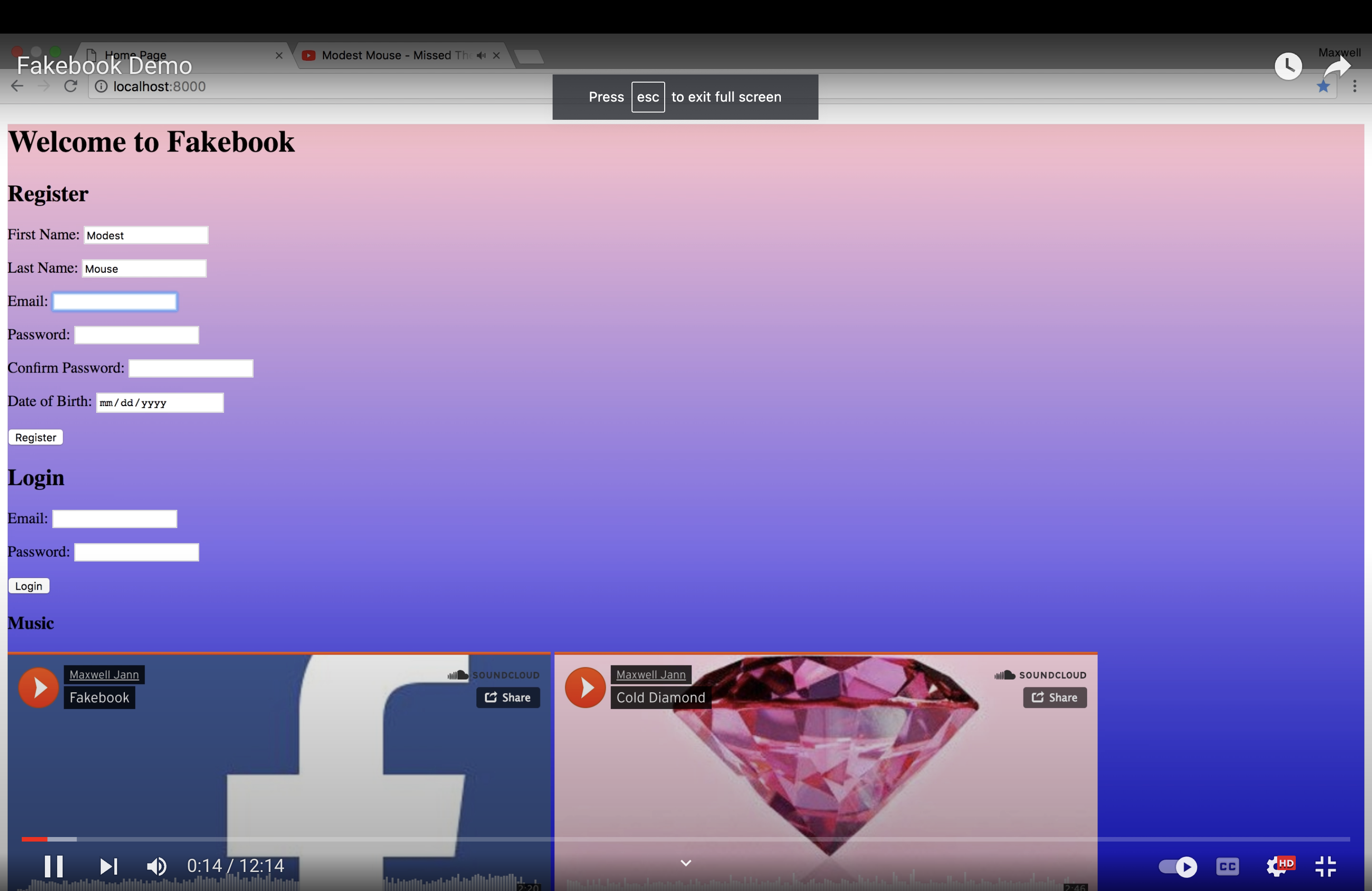Click the Confirm Password field

click(191, 369)
